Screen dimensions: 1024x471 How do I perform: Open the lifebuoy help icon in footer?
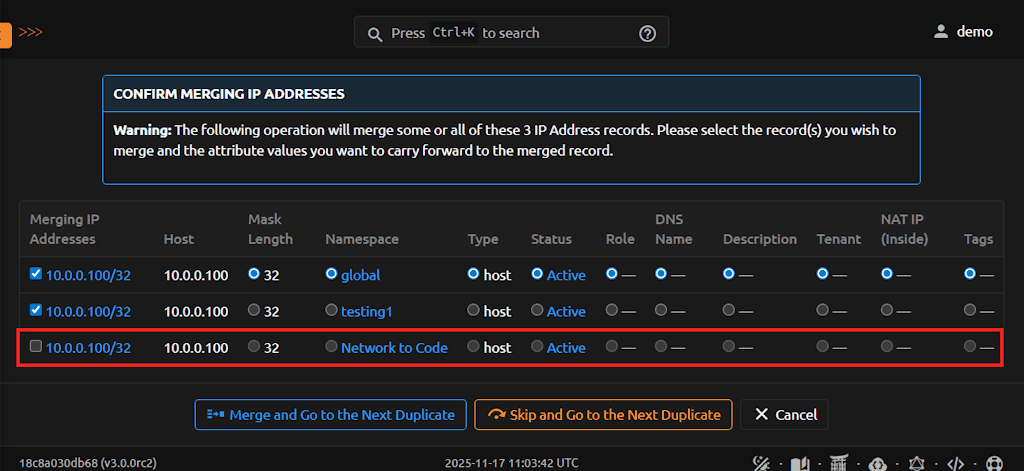[x=994, y=463]
